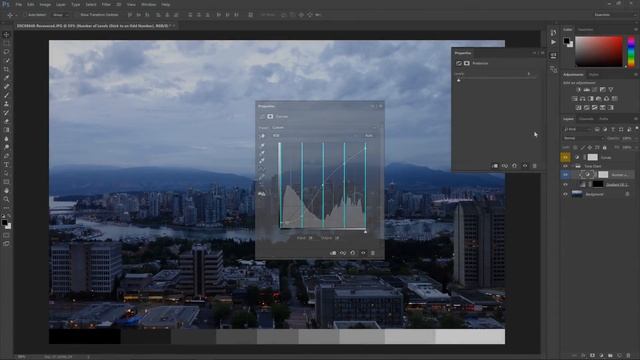Select the Clone Stamp tool

(x=6, y=104)
